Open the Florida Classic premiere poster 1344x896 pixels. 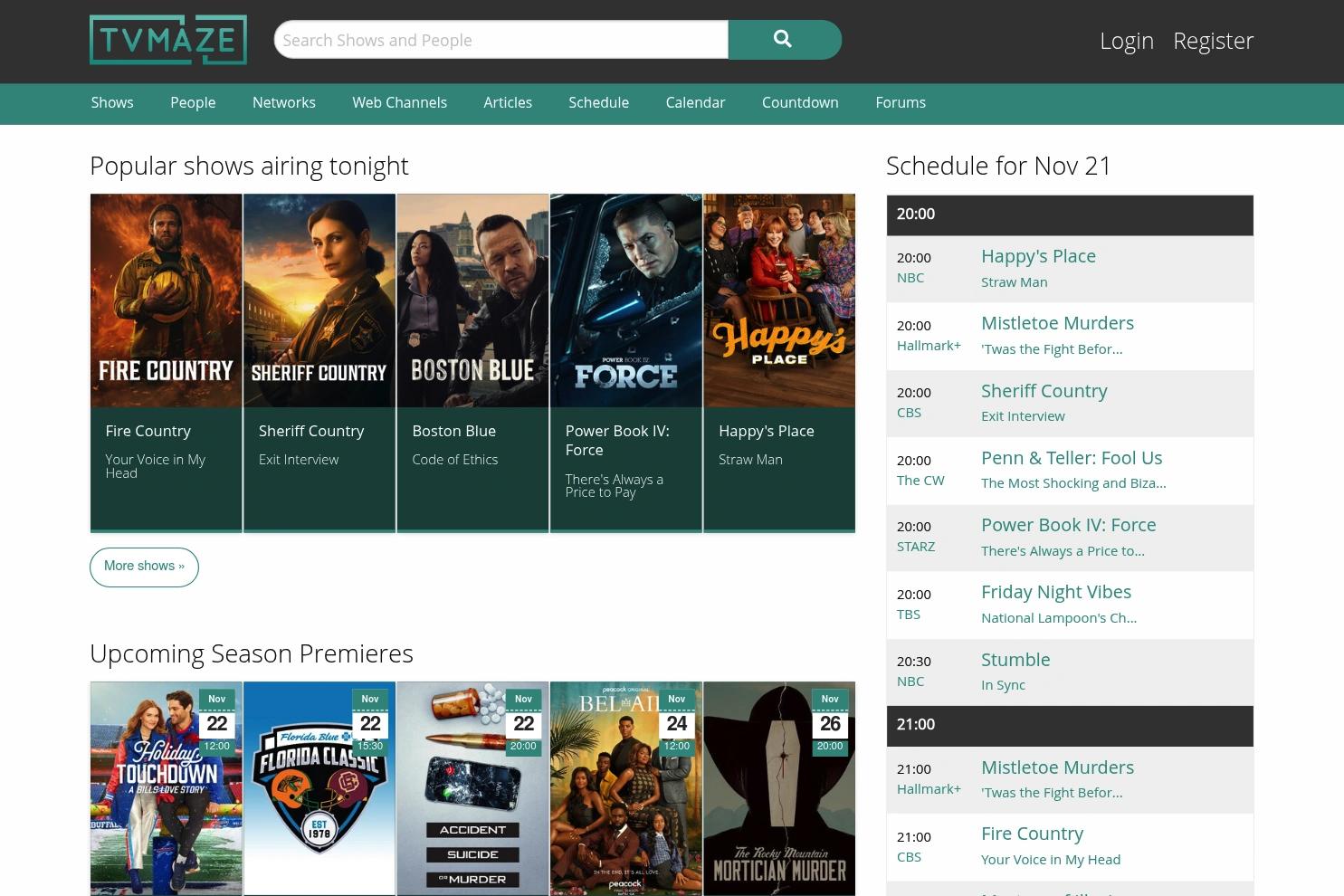(x=319, y=788)
